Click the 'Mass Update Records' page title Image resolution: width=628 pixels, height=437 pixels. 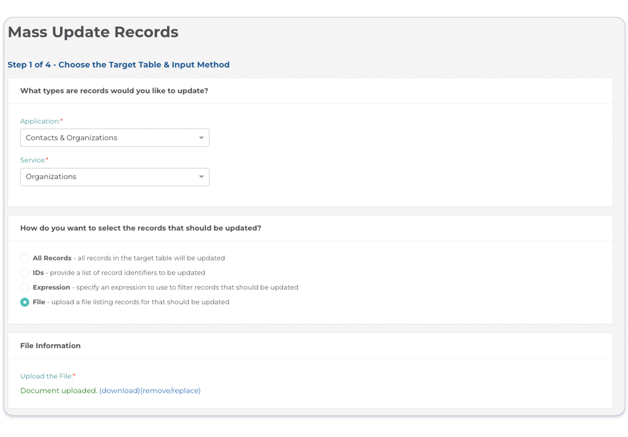pos(93,32)
